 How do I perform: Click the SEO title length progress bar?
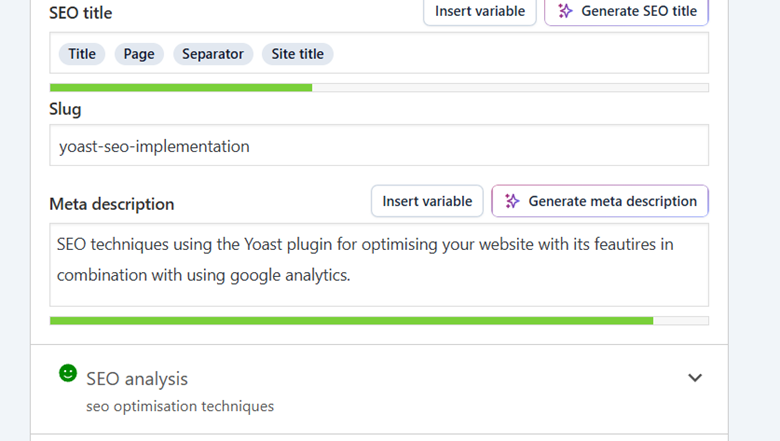[x=379, y=88]
